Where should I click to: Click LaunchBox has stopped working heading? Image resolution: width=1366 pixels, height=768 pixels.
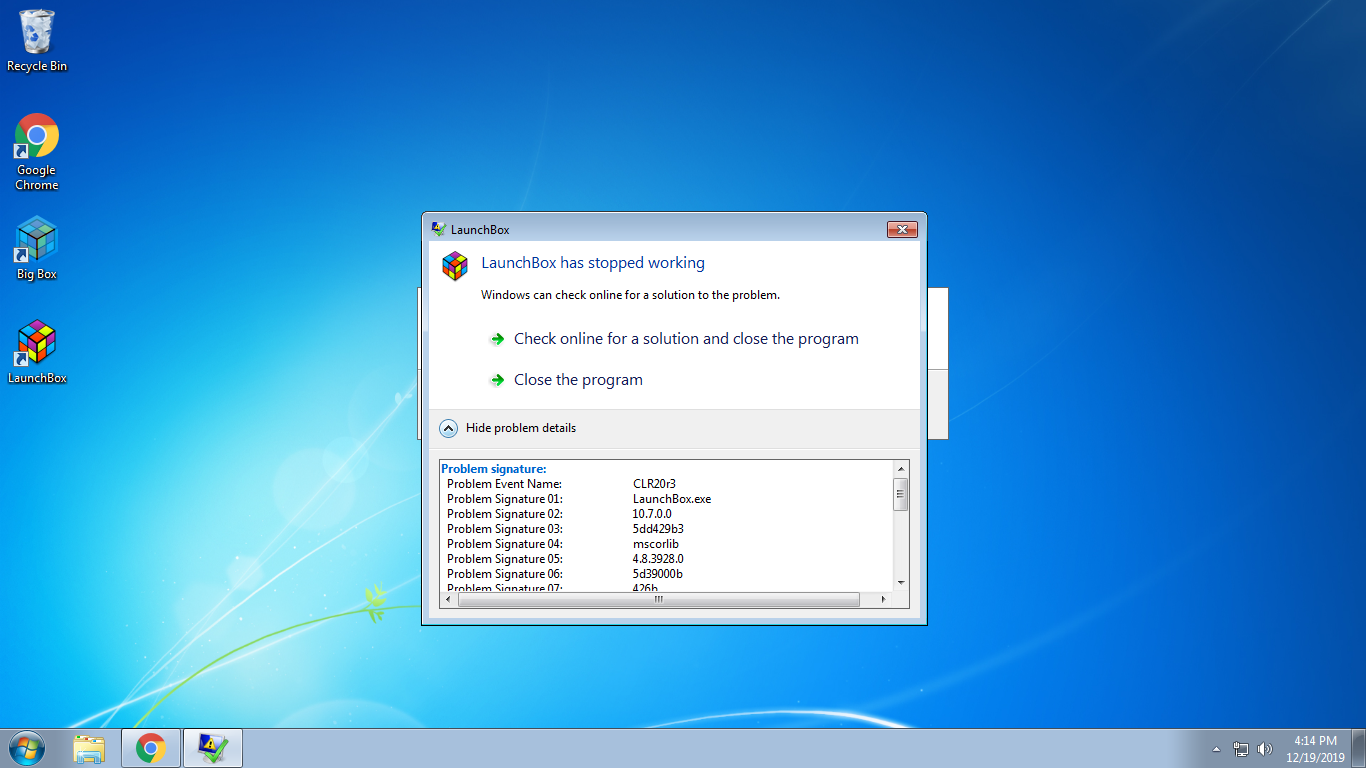tap(593, 263)
